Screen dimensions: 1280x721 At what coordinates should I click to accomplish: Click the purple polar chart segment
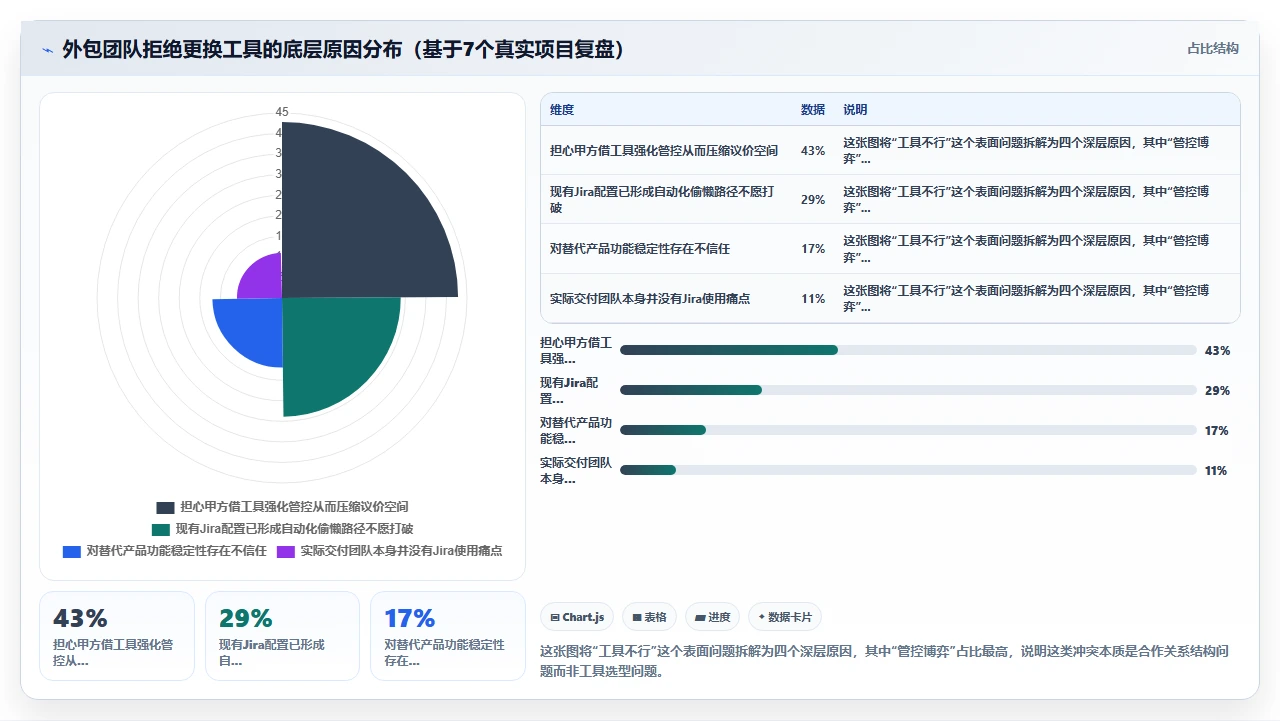click(x=264, y=279)
